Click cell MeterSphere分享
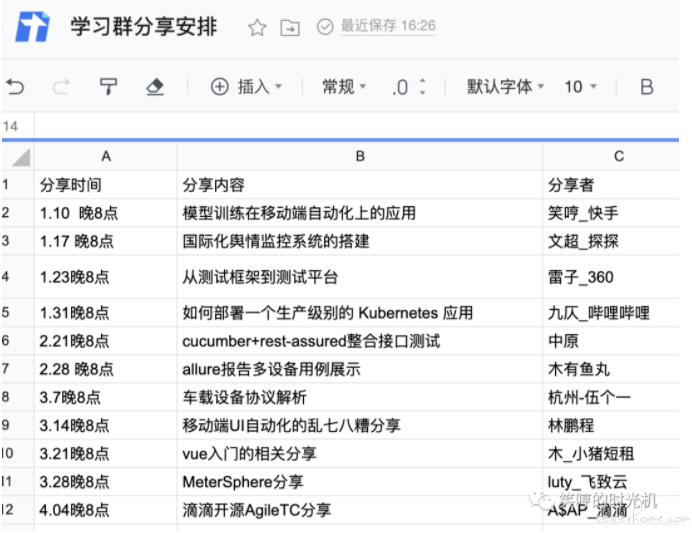Screen dimensions: 692x533 pos(360,482)
